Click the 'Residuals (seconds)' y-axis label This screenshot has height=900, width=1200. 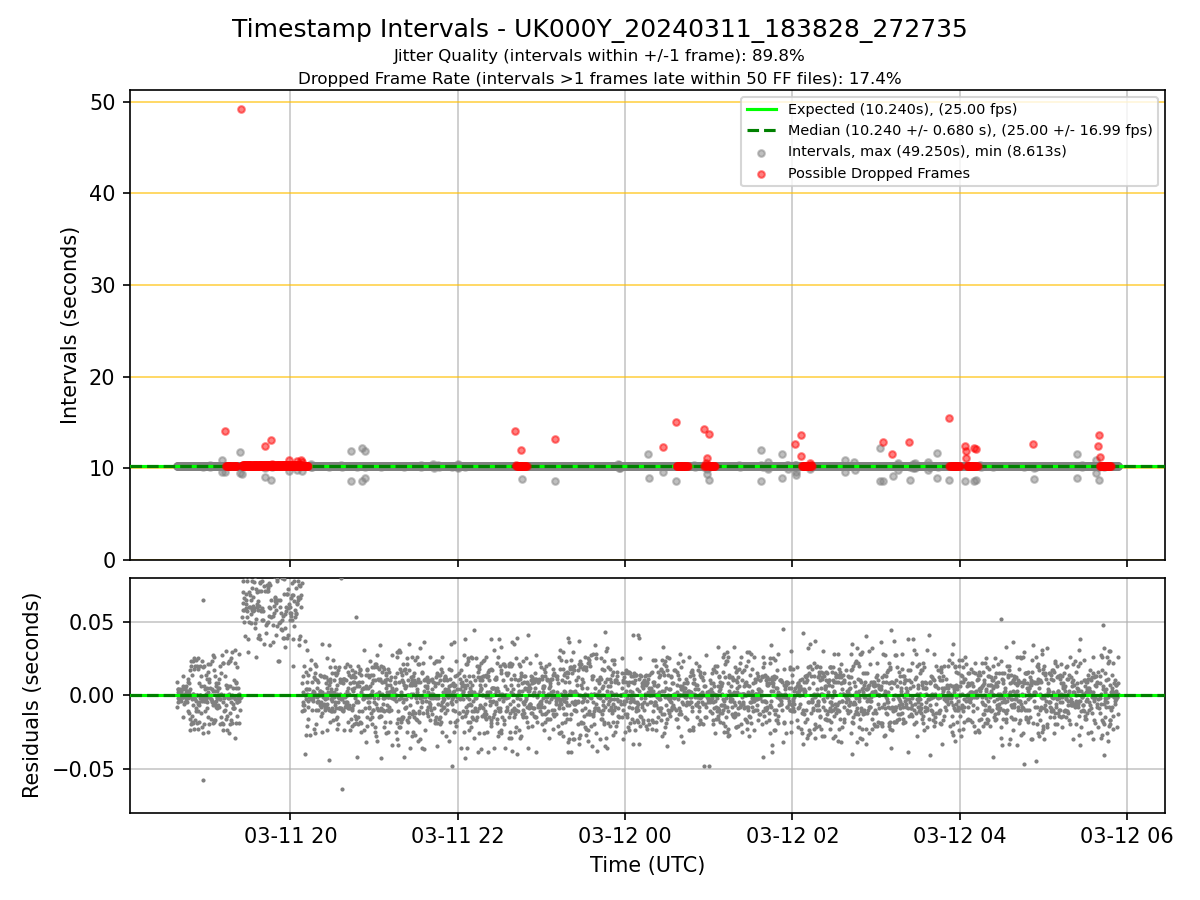[32, 695]
